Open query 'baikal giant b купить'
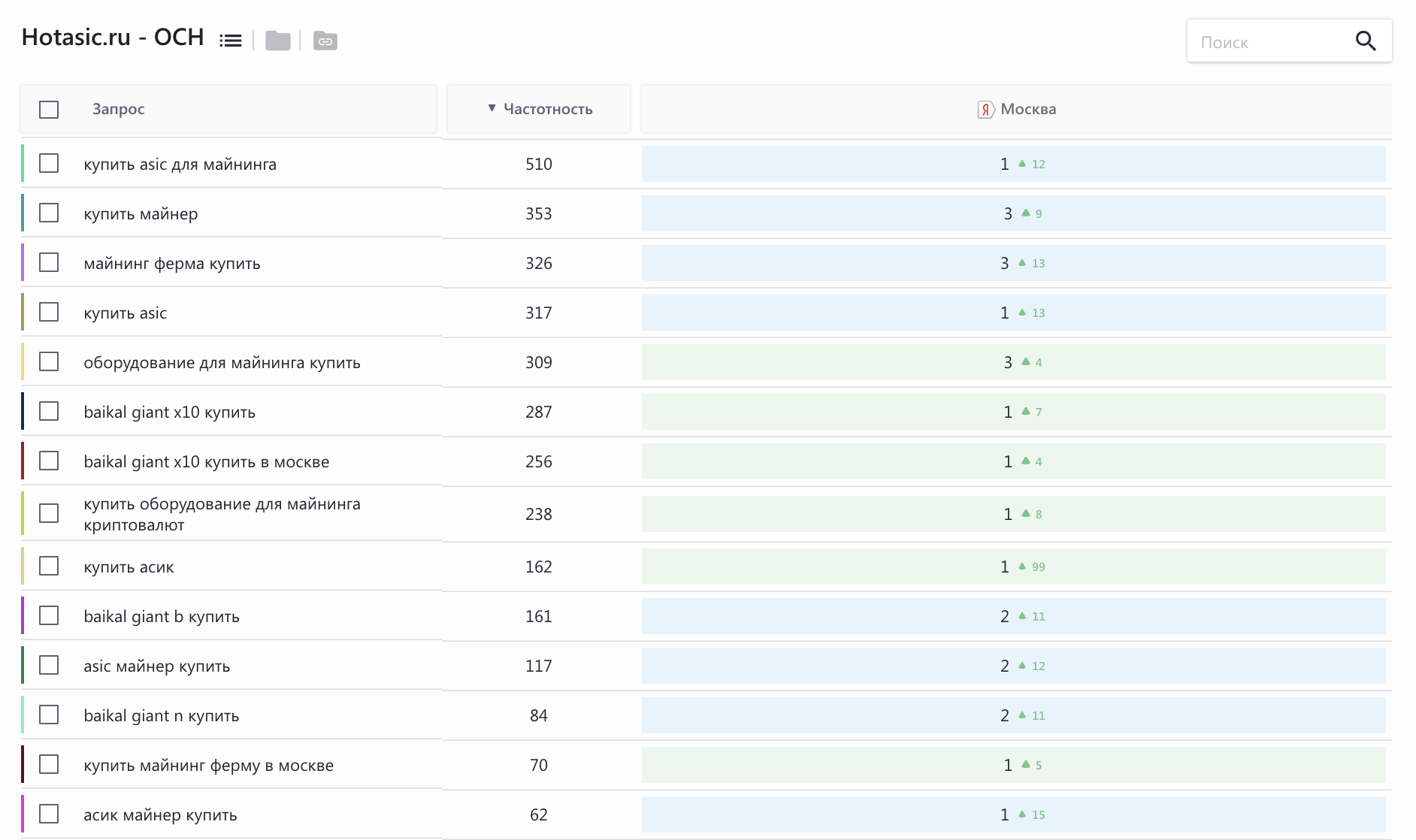 pyautogui.click(x=162, y=617)
